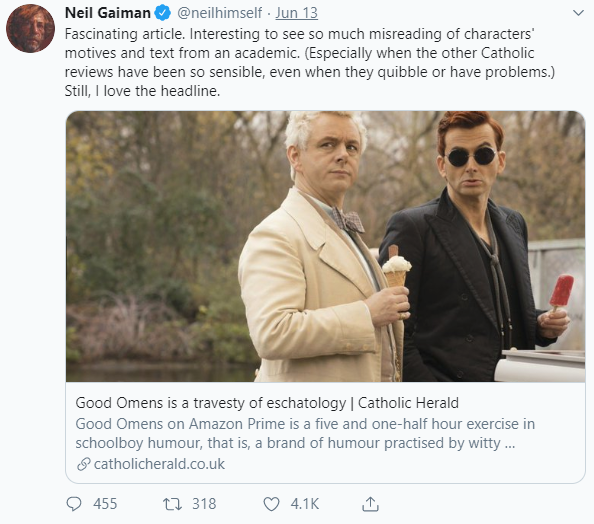Image resolution: width=594 pixels, height=524 pixels.
Task: Click the 'Still, I love the headline' line
Action: coord(142,91)
